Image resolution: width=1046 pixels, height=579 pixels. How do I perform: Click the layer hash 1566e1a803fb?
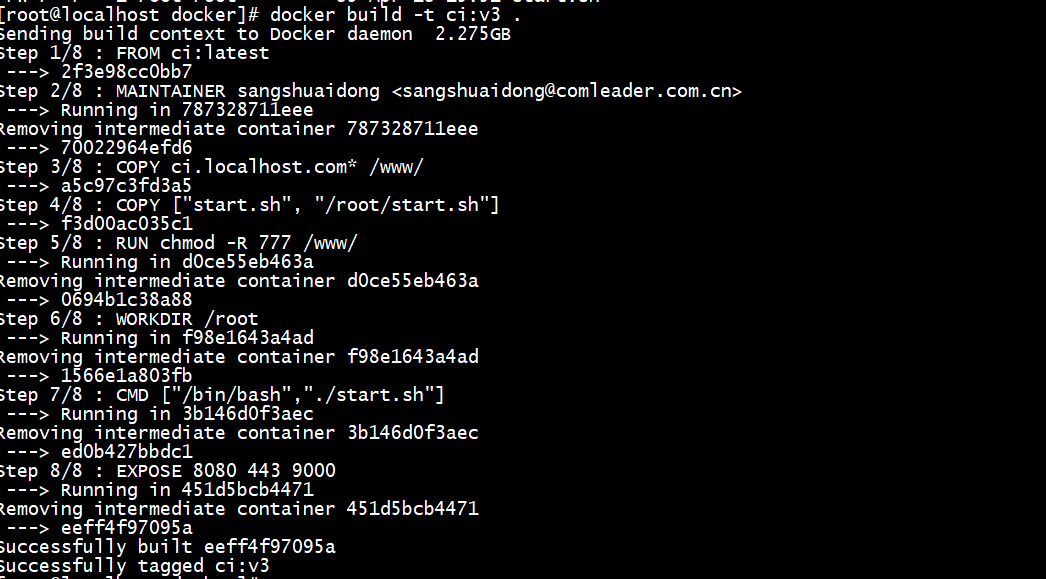tap(127, 376)
